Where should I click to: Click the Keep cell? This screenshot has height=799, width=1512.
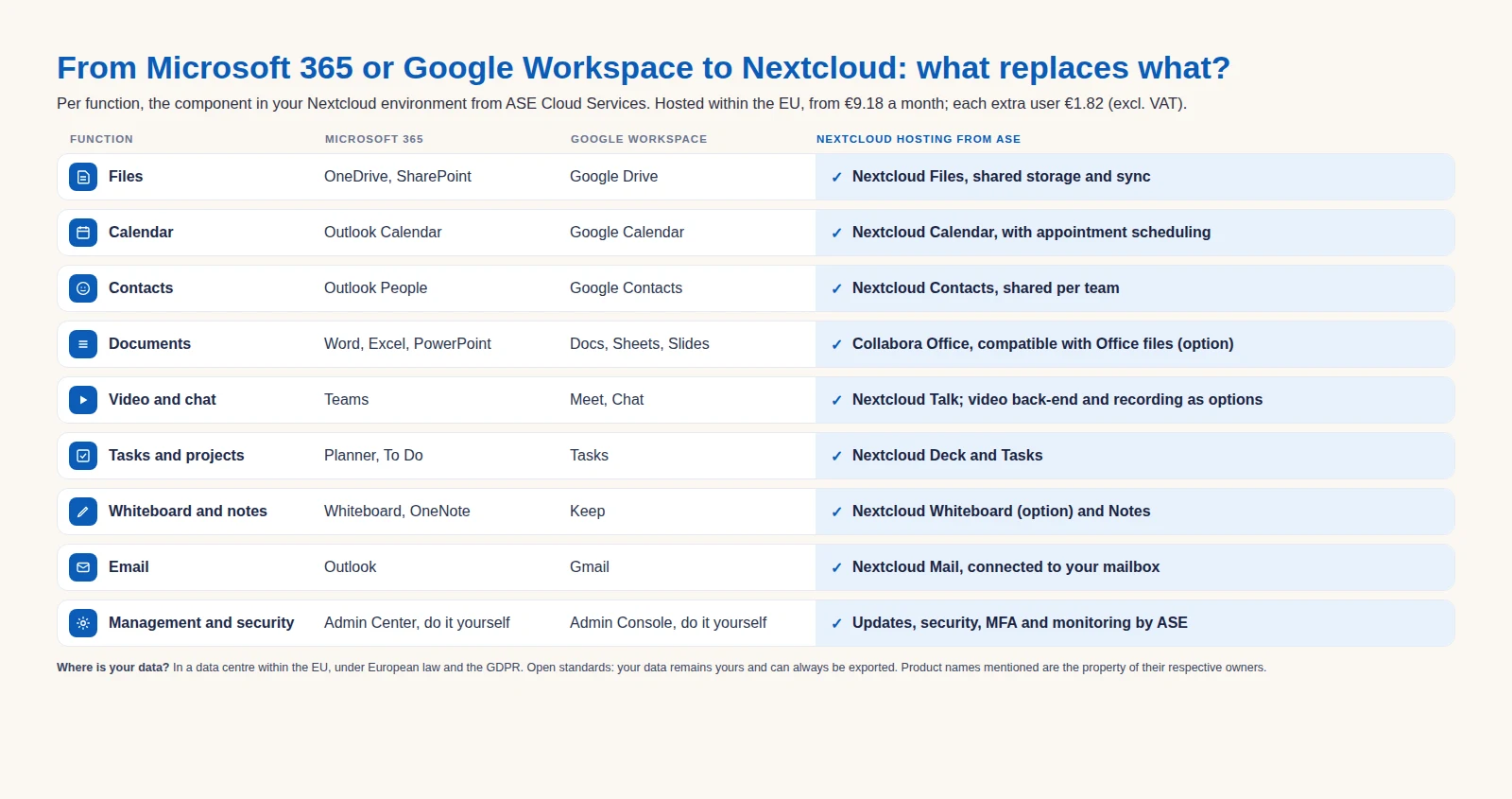[x=588, y=512]
